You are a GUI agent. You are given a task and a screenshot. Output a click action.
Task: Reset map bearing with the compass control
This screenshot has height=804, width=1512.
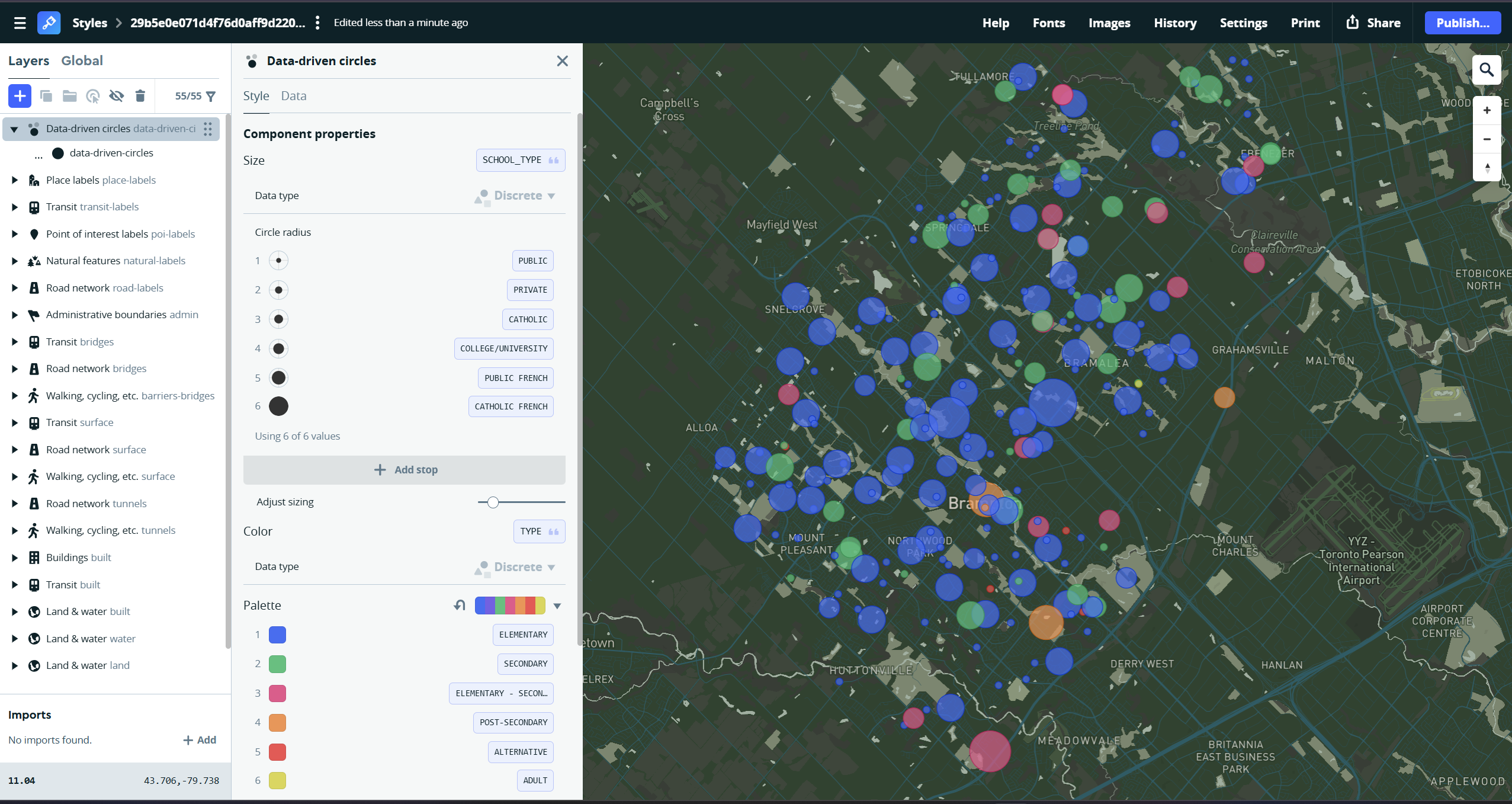1487,168
